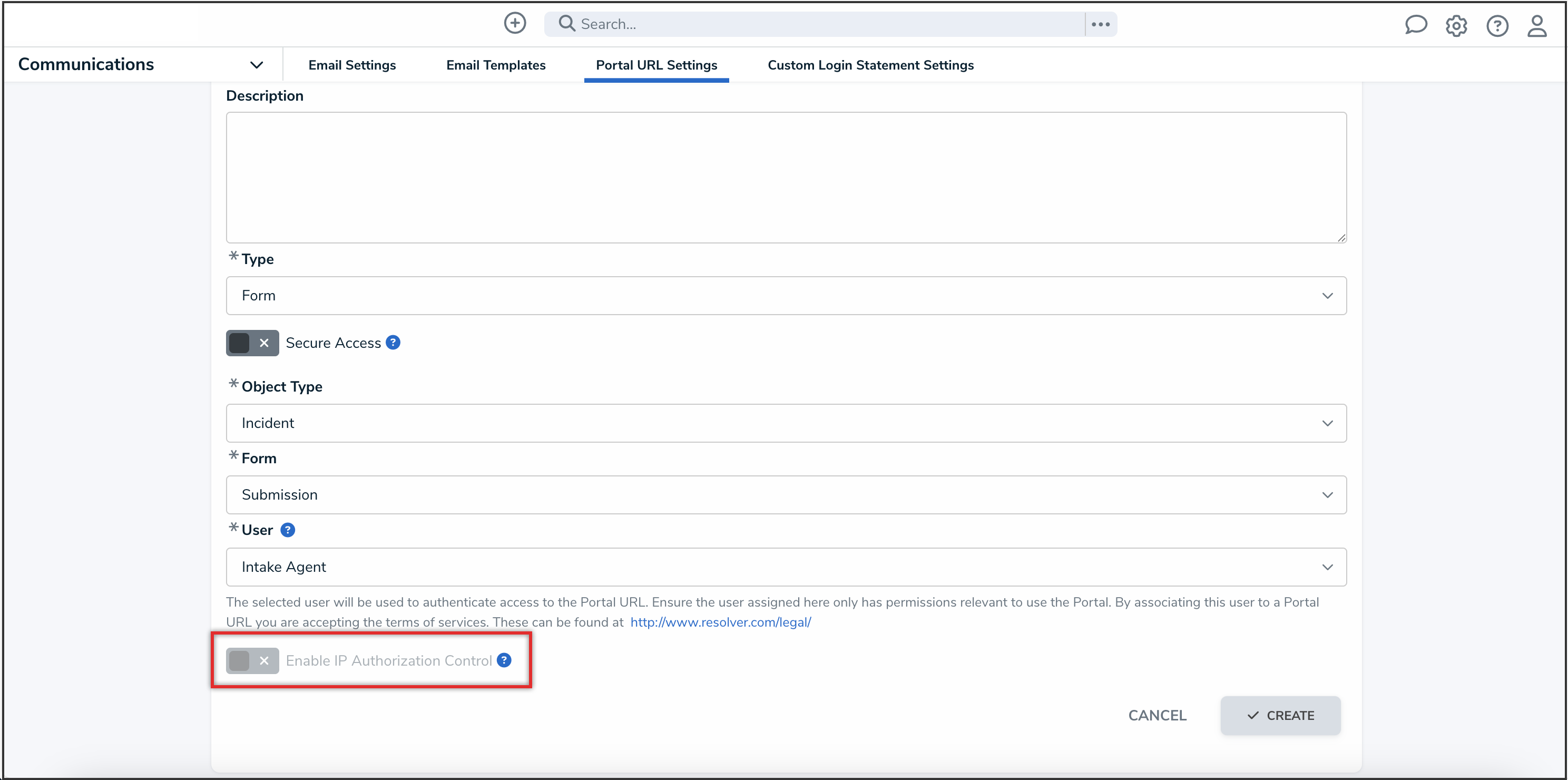Click the help icon next to Secure Access
The height and width of the screenshot is (780, 1568).
click(393, 342)
